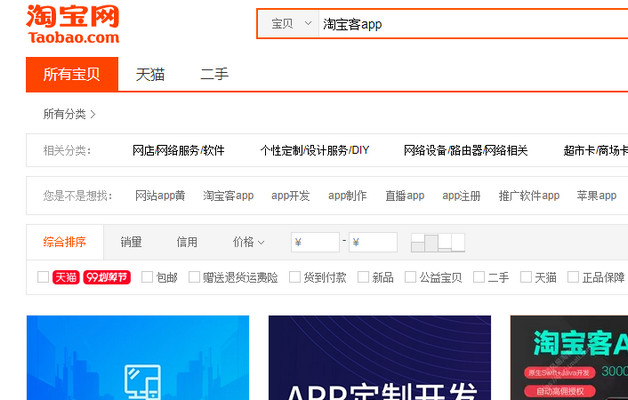628x400 pixels.
Task: Focus the search box containing 淘宝客app
Action: (x=473, y=24)
